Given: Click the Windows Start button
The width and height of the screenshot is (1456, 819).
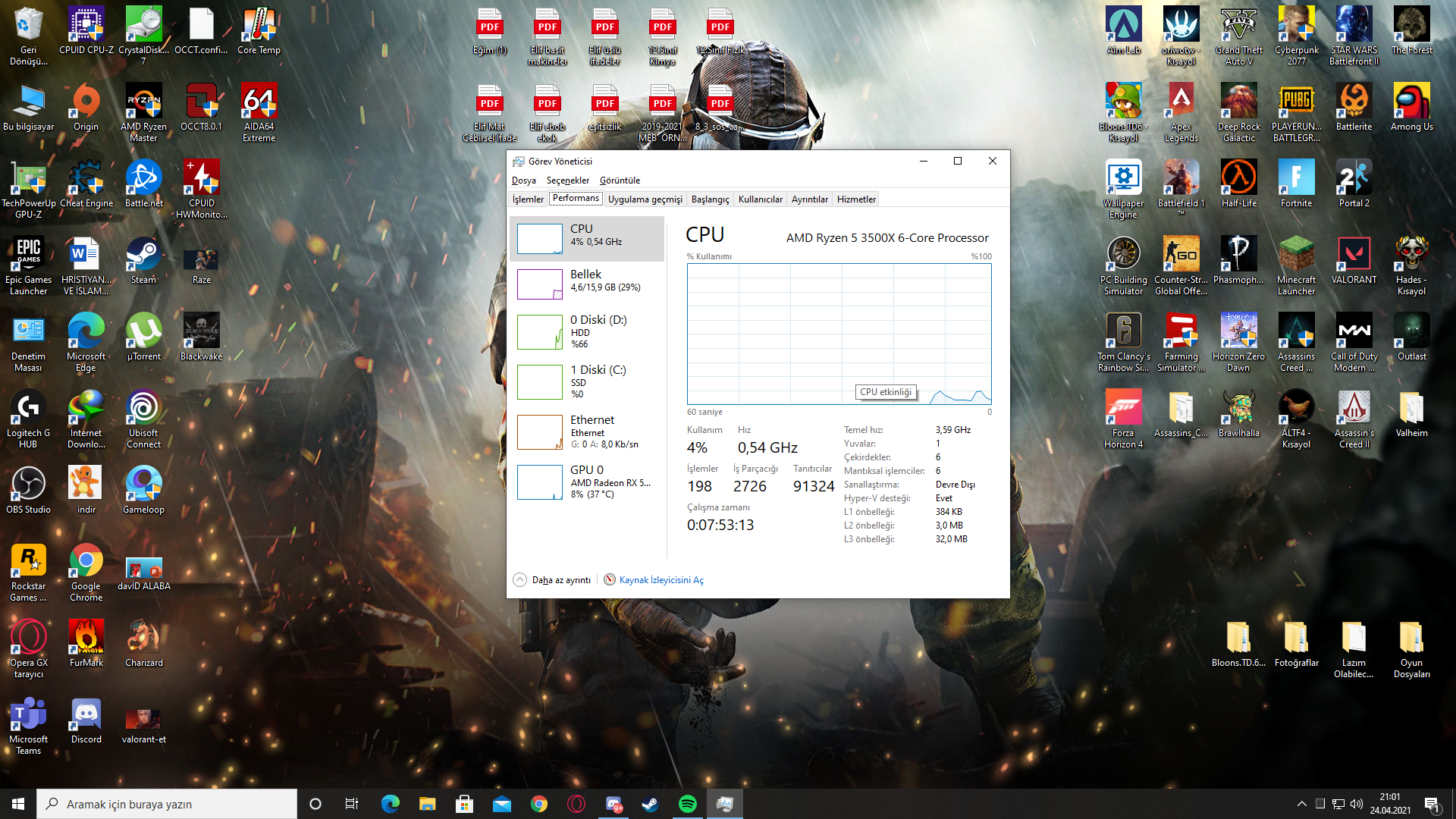Looking at the screenshot, I should 18,804.
